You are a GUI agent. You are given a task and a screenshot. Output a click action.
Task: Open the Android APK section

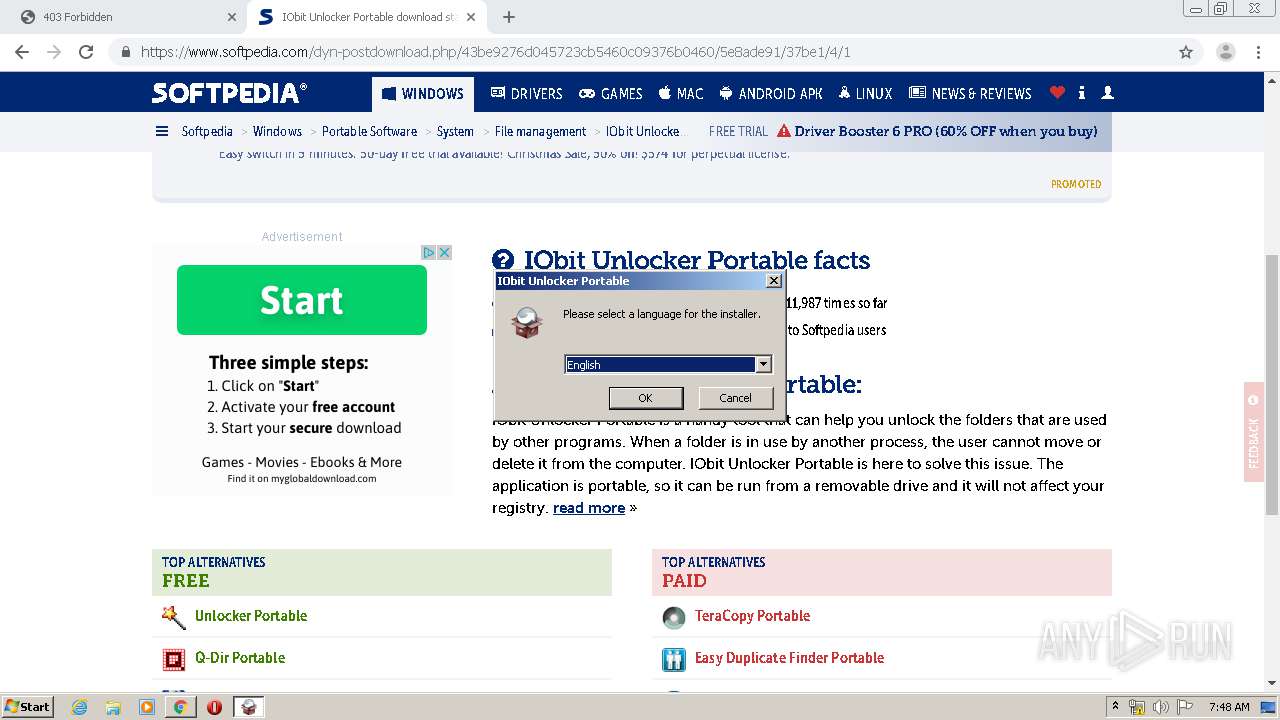pos(771,94)
